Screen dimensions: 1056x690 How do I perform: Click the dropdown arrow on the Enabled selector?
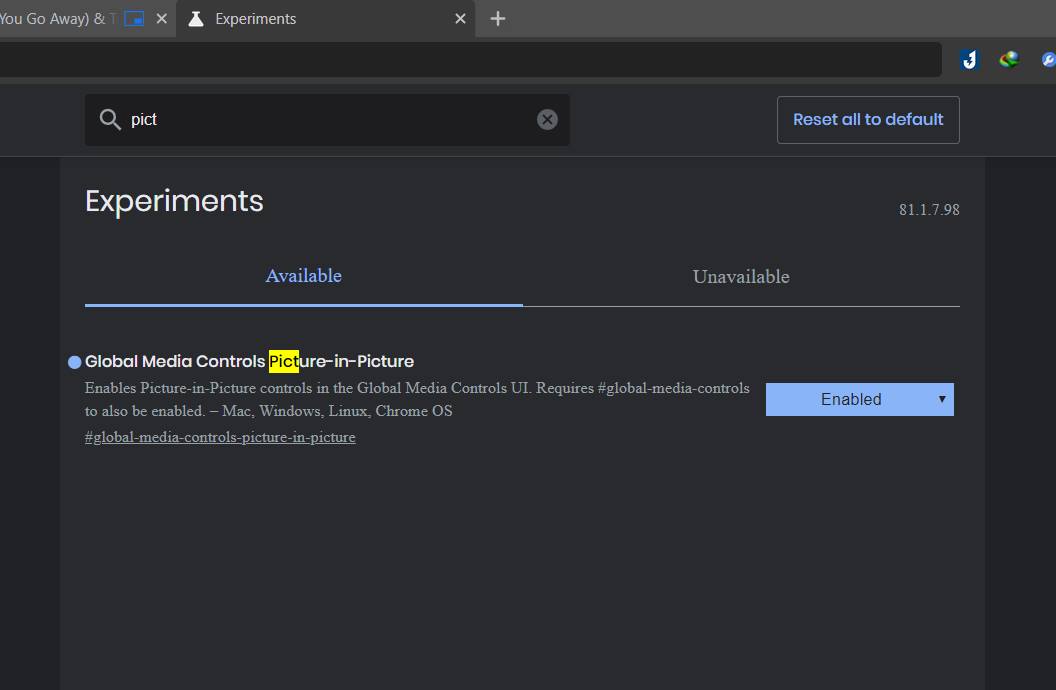point(942,399)
